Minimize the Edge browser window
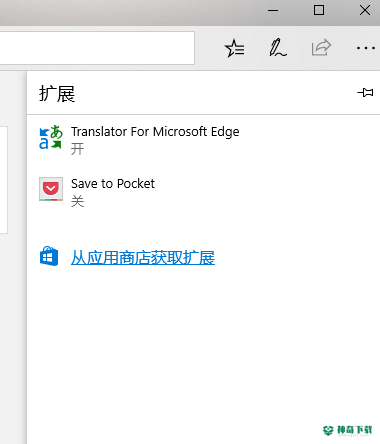This screenshot has height=444, width=380. 273,10
